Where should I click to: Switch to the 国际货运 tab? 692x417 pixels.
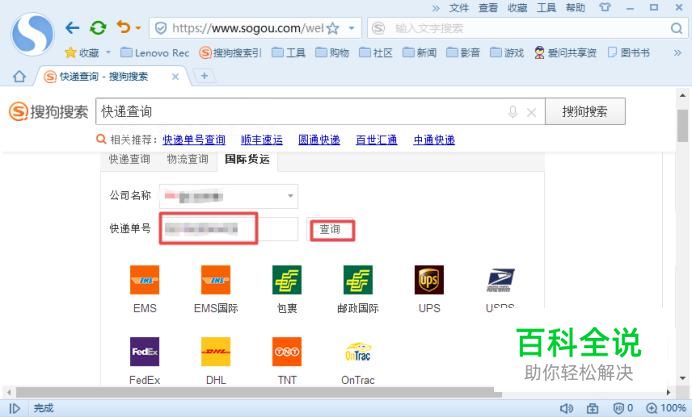point(247,159)
